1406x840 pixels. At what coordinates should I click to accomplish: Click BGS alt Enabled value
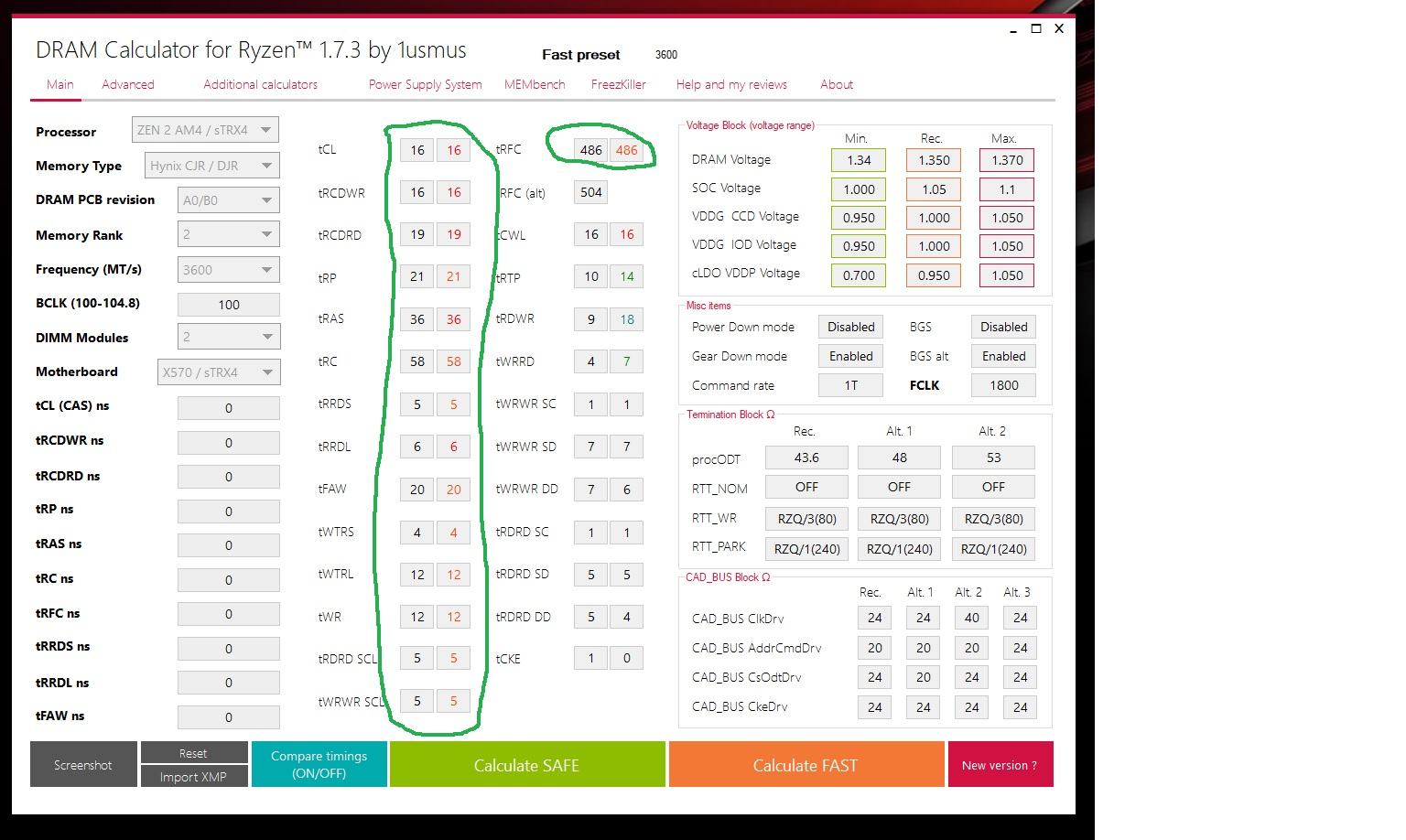click(x=1004, y=356)
